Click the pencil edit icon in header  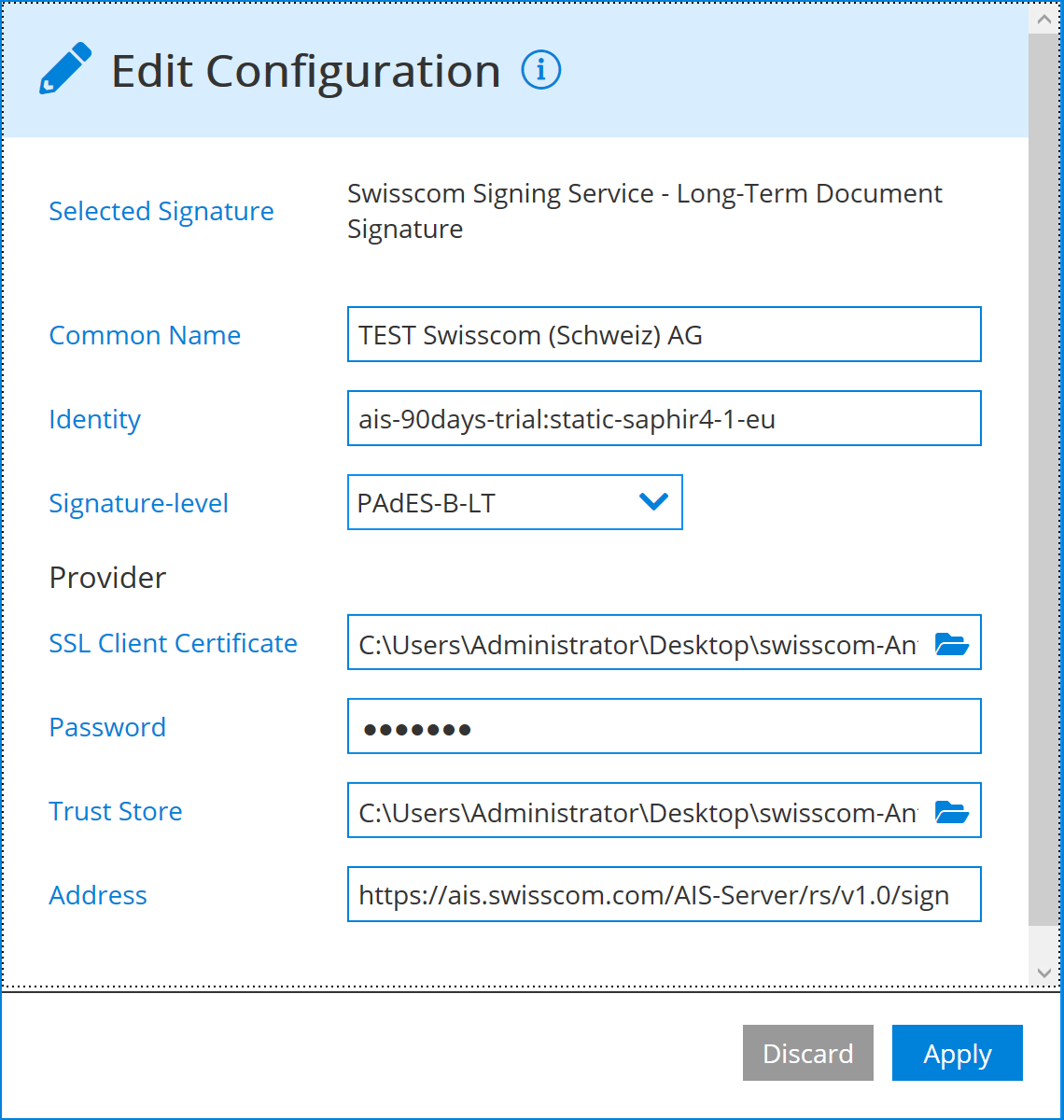[65, 68]
